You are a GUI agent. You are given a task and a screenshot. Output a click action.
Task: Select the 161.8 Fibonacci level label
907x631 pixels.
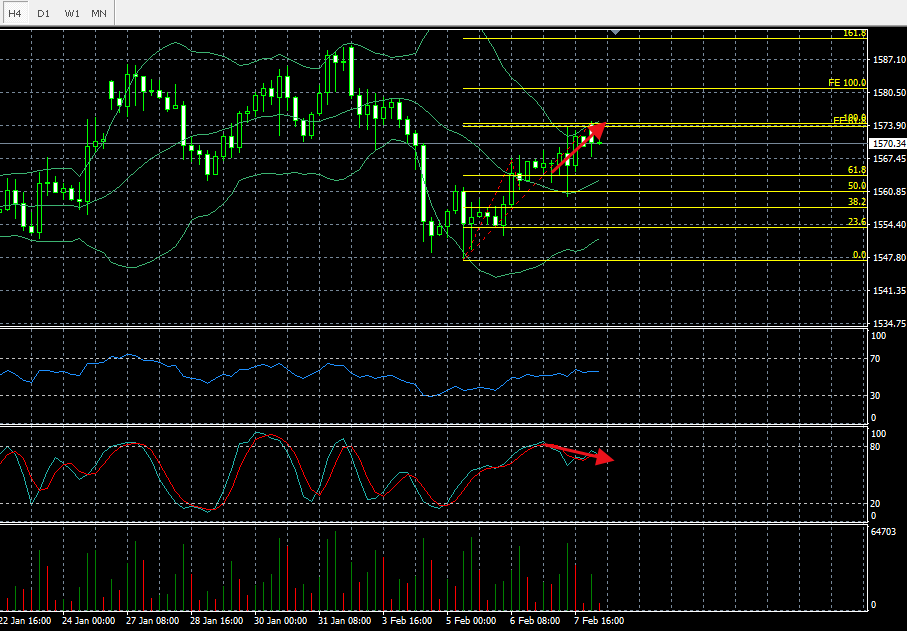click(x=854, y=34)
